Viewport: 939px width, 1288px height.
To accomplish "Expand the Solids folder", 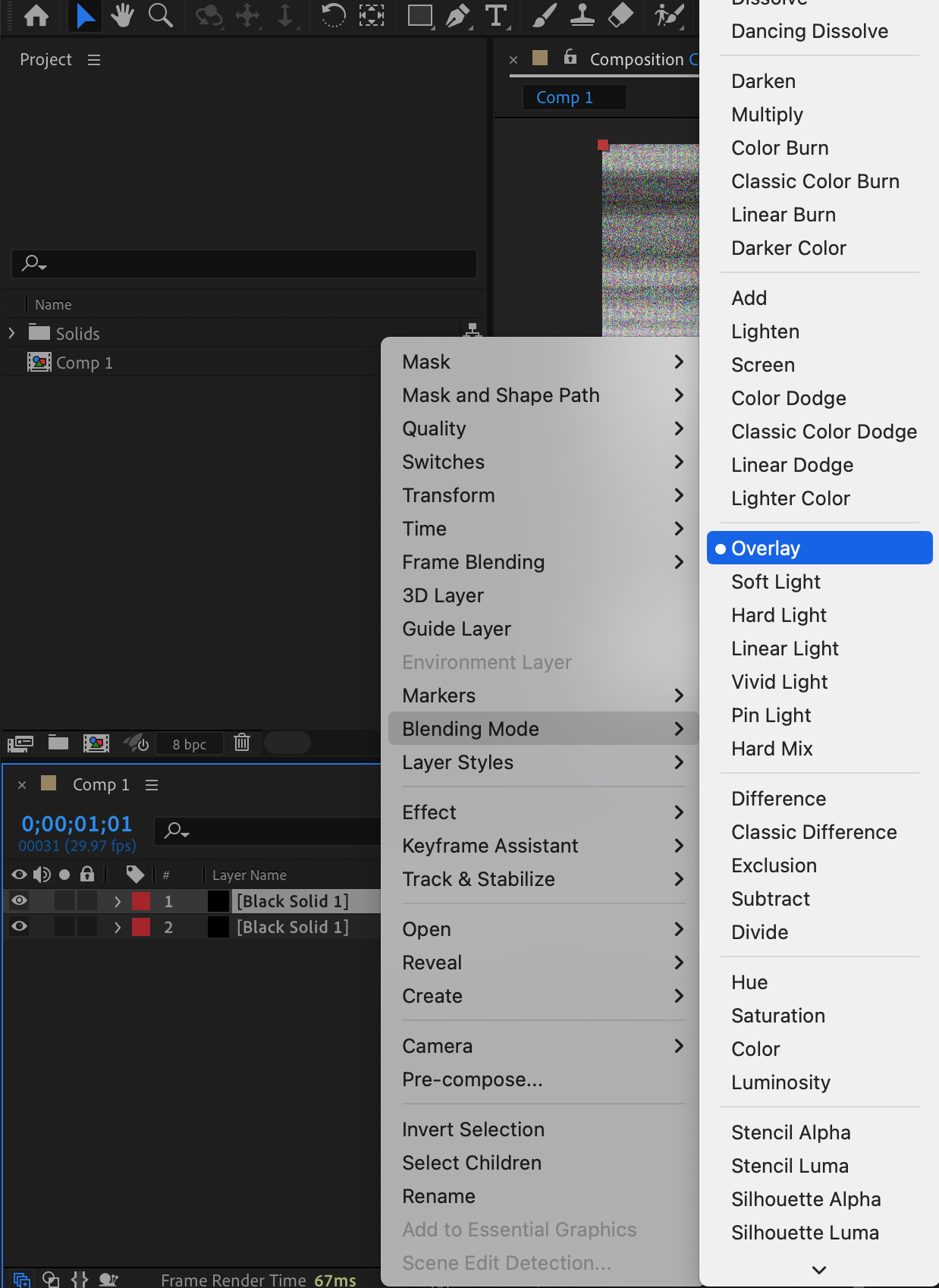I will coord(11,333).
